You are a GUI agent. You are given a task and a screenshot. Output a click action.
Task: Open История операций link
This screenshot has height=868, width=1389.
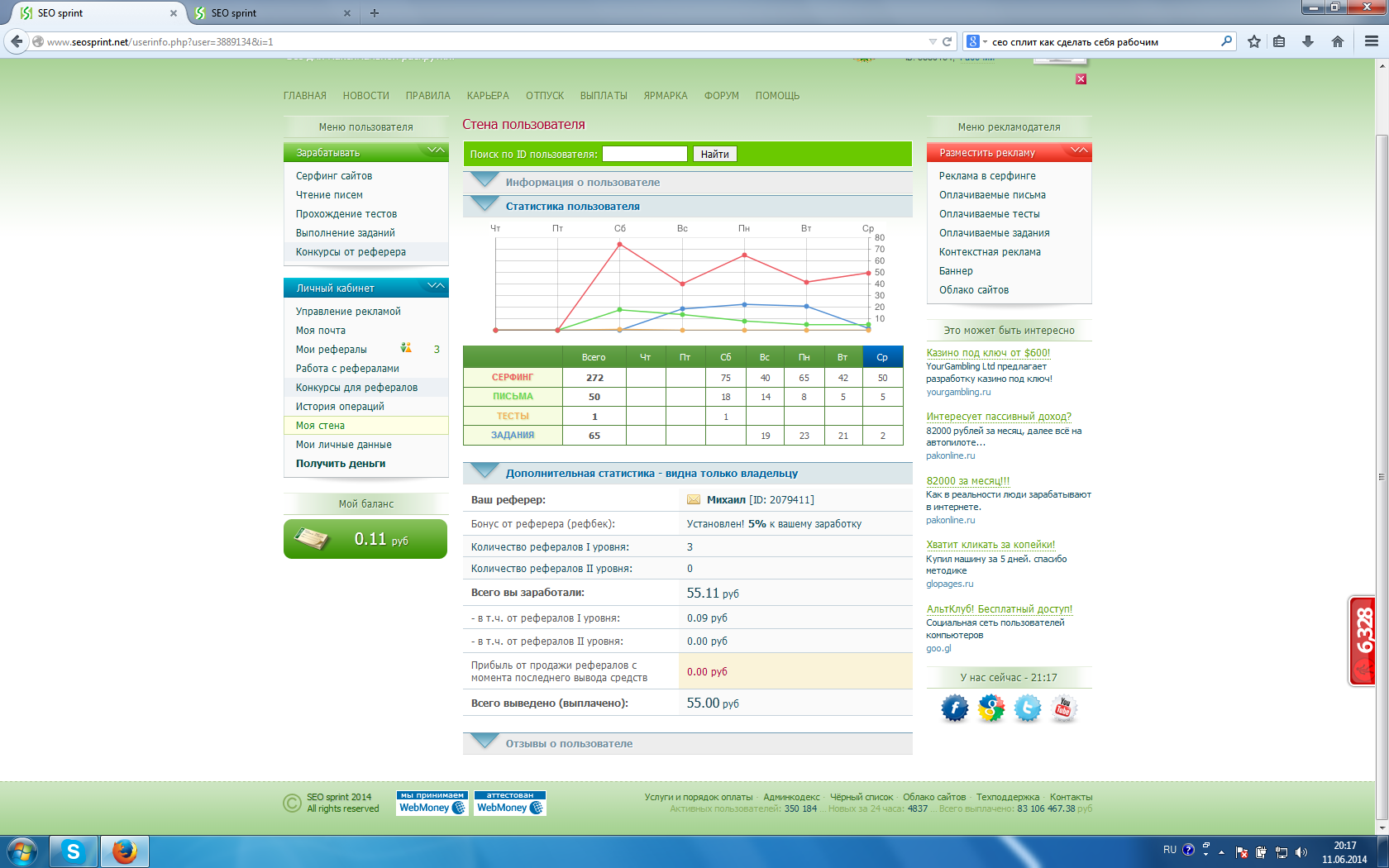click(340, 407)
